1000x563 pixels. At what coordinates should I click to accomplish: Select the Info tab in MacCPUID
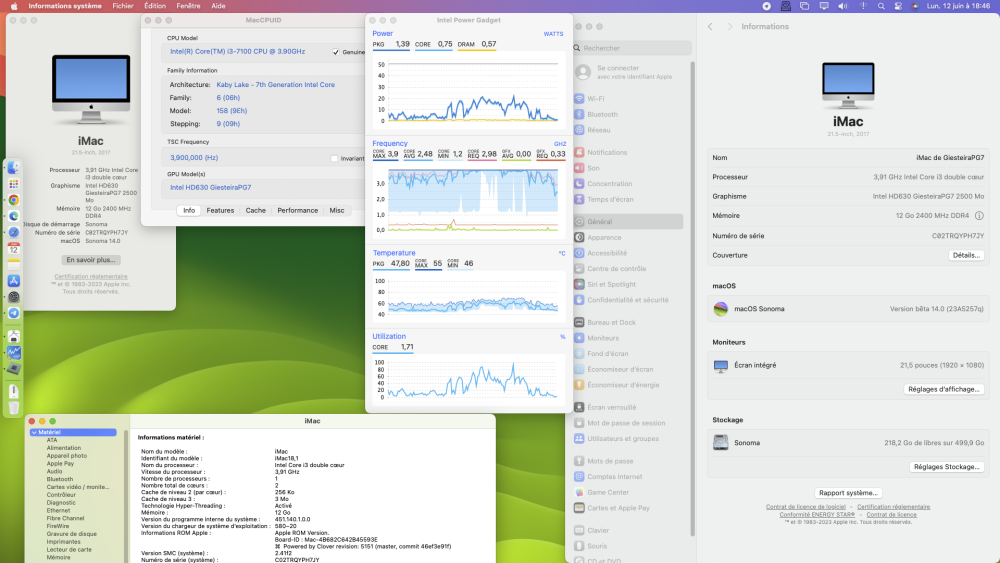189,210
